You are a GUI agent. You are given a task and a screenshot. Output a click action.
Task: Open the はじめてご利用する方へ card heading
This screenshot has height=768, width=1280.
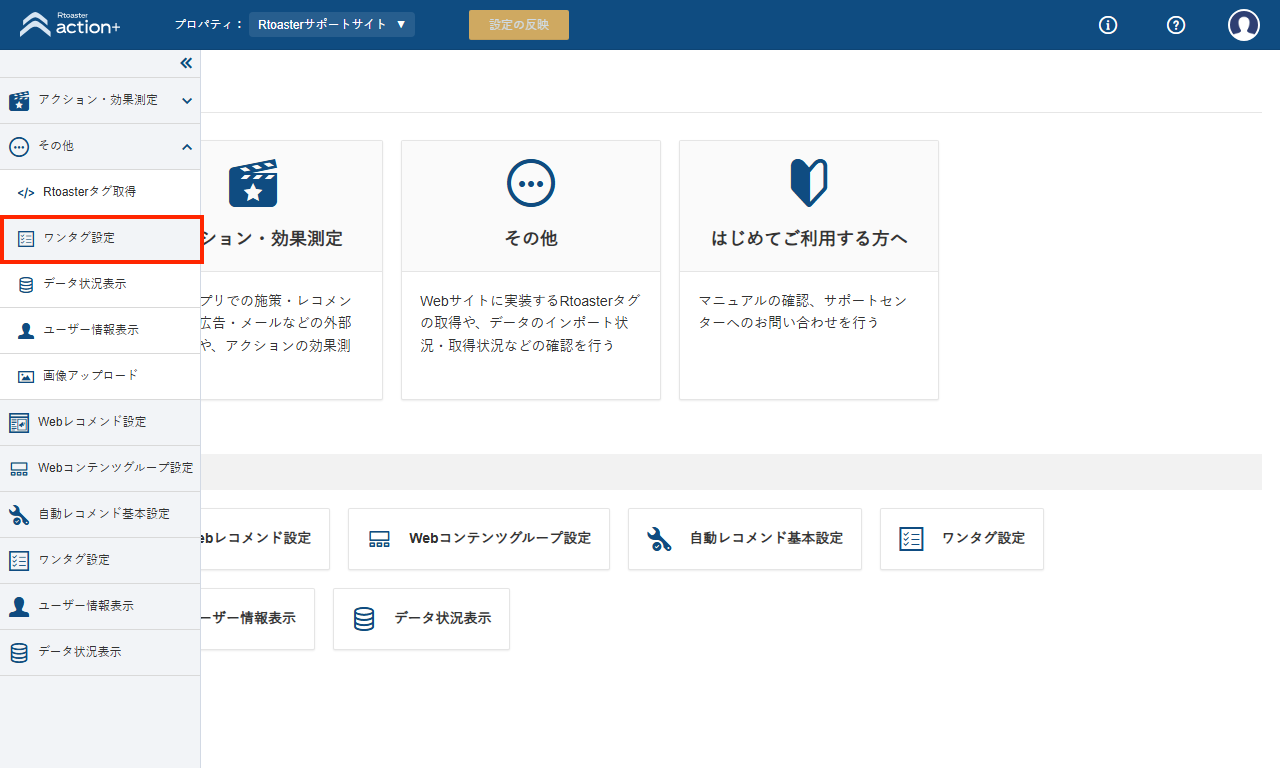click(x=809, y=239)
